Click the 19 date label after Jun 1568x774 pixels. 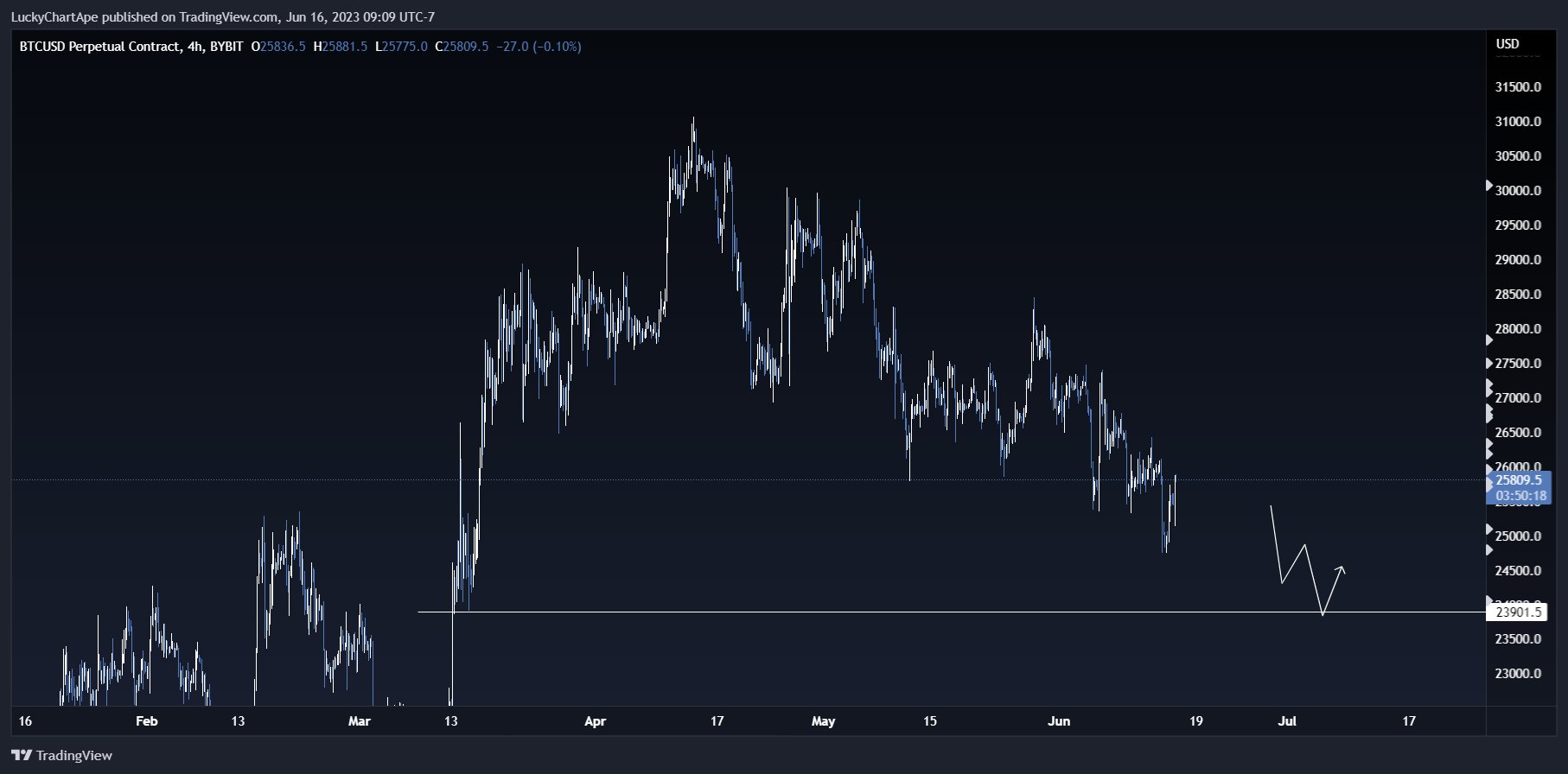(1196, 721)
